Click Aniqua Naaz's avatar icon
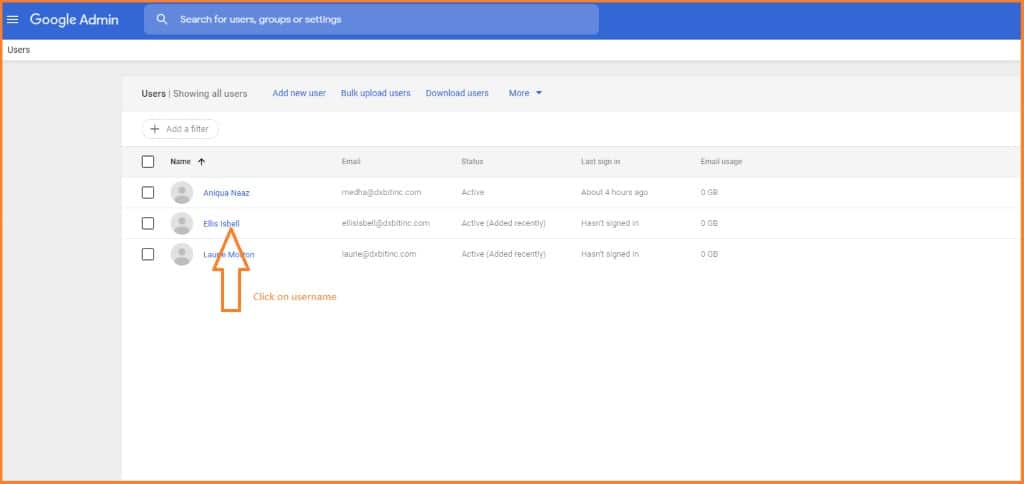 tap(182, 192)
